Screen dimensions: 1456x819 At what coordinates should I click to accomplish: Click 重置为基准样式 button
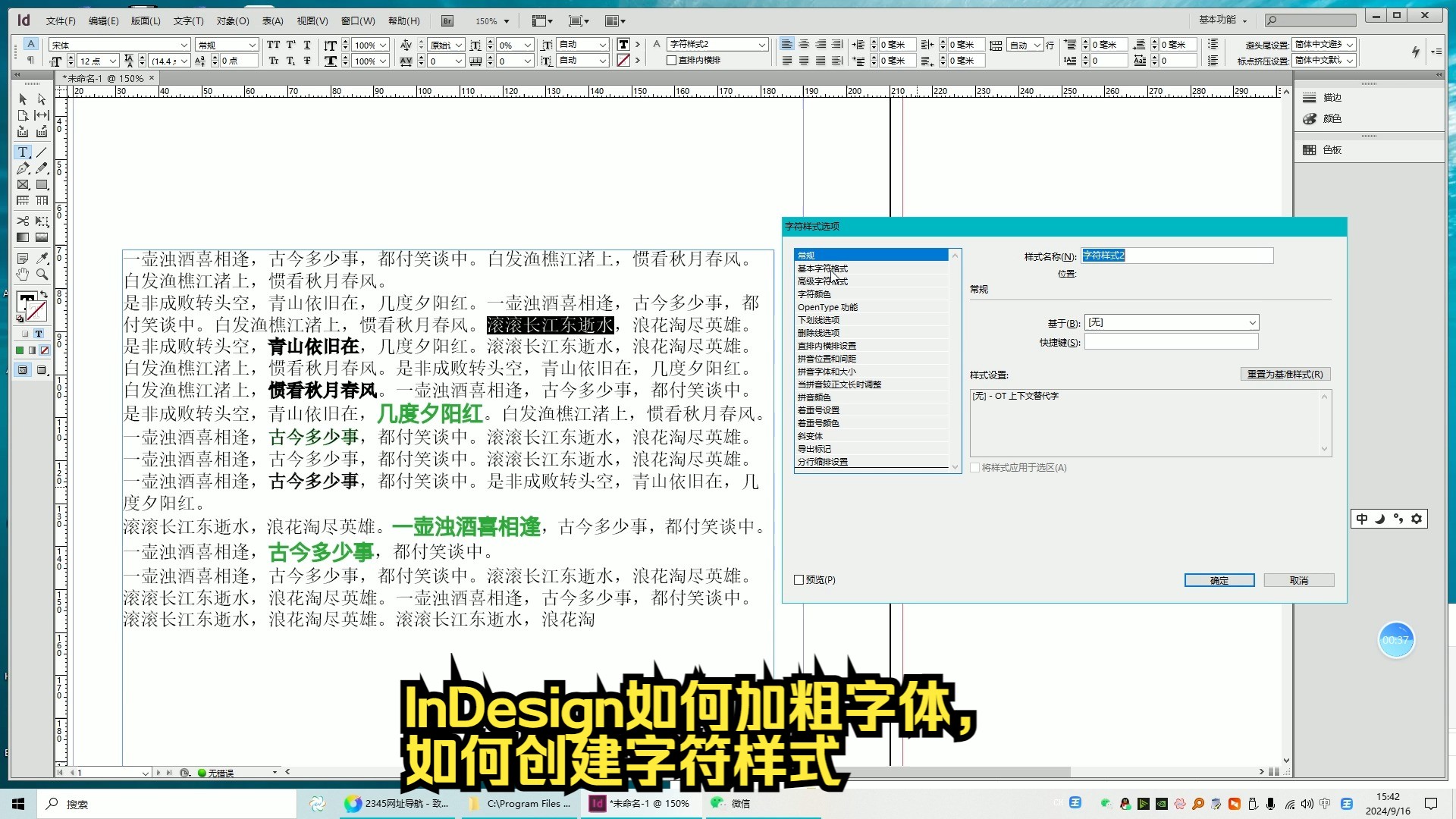point(1285,374)
